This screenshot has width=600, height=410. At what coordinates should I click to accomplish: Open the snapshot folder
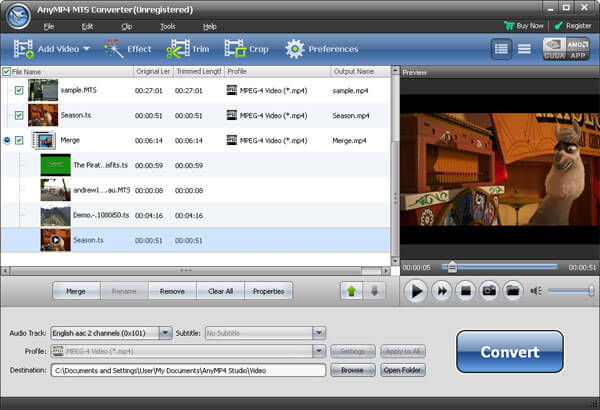[513, 291]
